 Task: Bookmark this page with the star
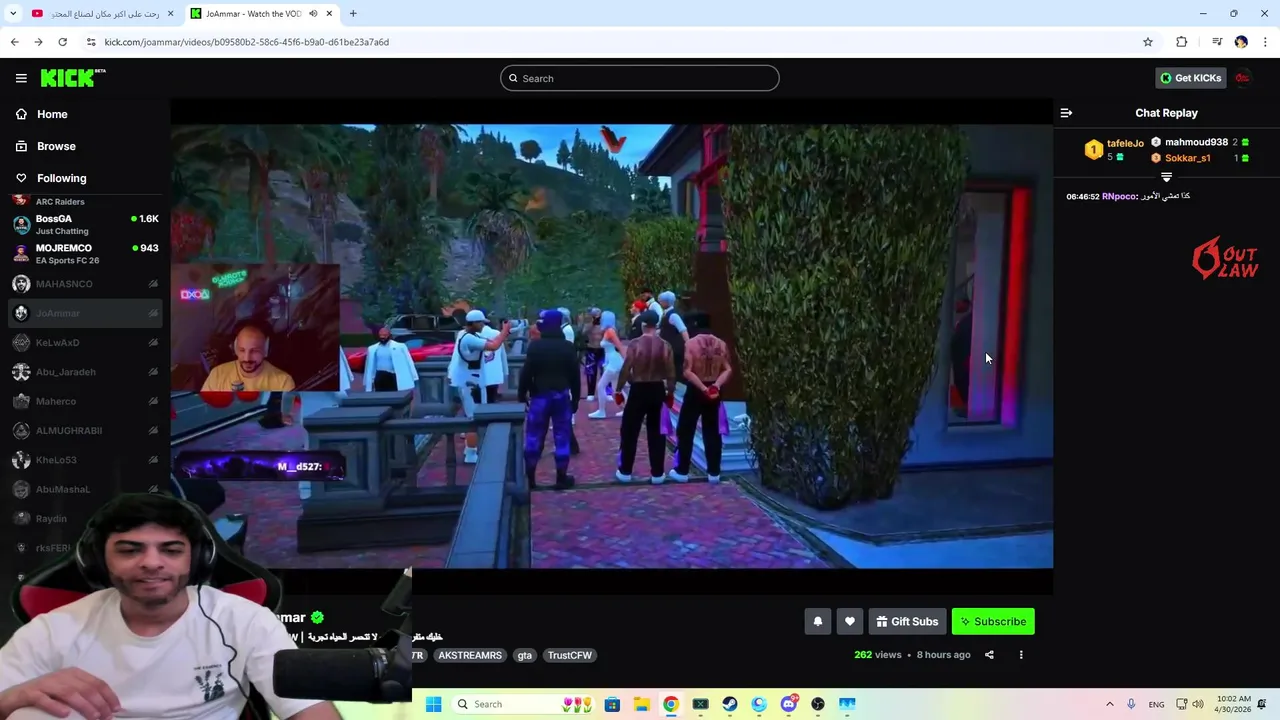click(1148, 42)
